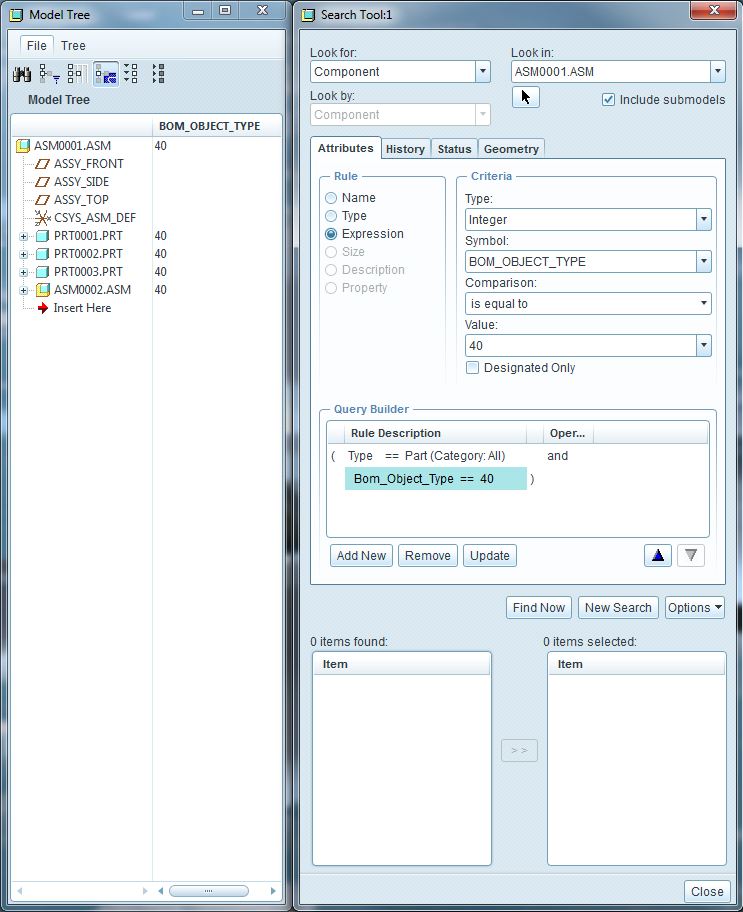The height and width of the screenshot is (912, 743).
Task: Switch to the Geometry tab
Action: coord(511,149)
